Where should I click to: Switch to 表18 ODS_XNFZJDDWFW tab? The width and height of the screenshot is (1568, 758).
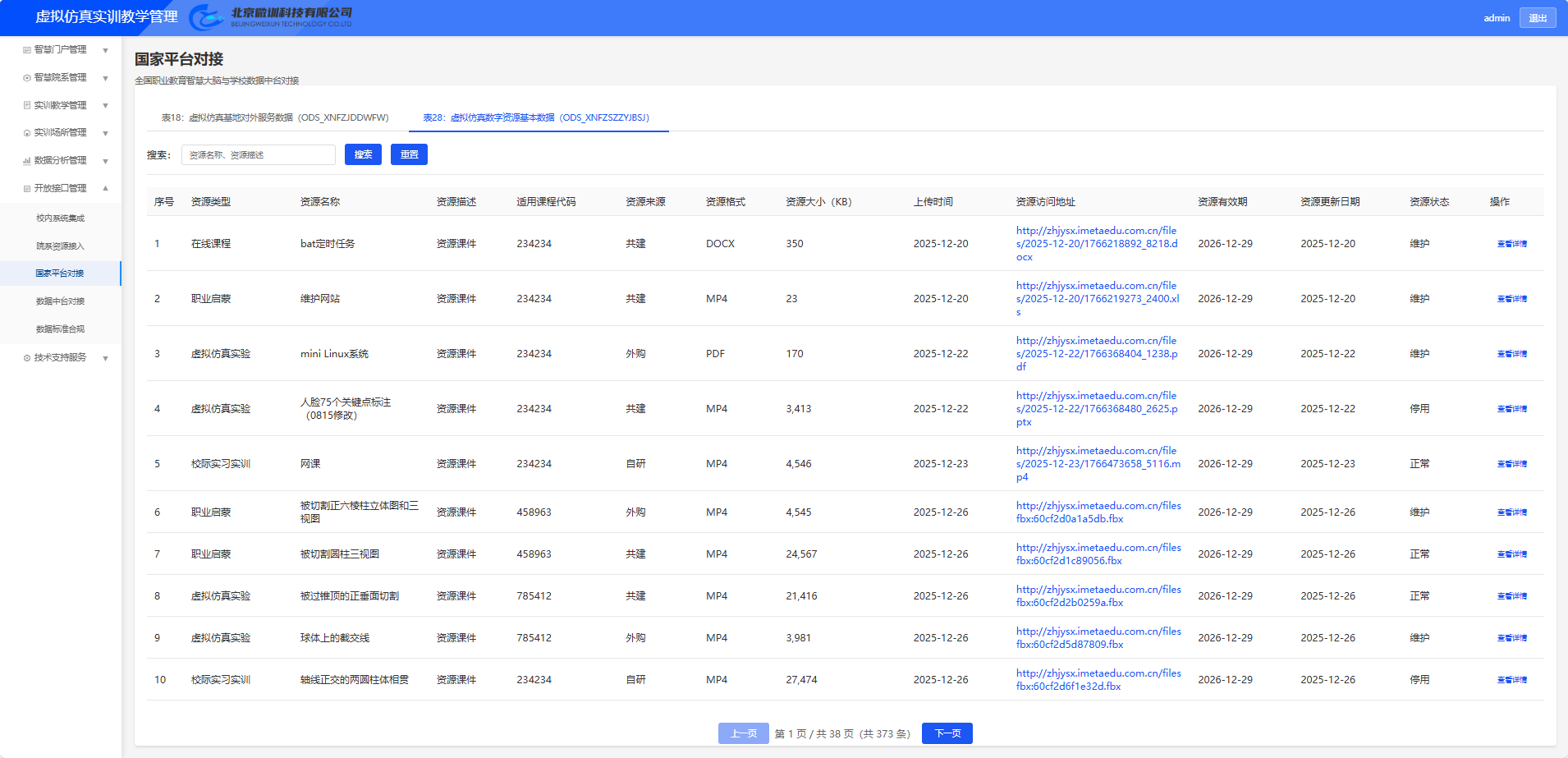coord(274,117)
